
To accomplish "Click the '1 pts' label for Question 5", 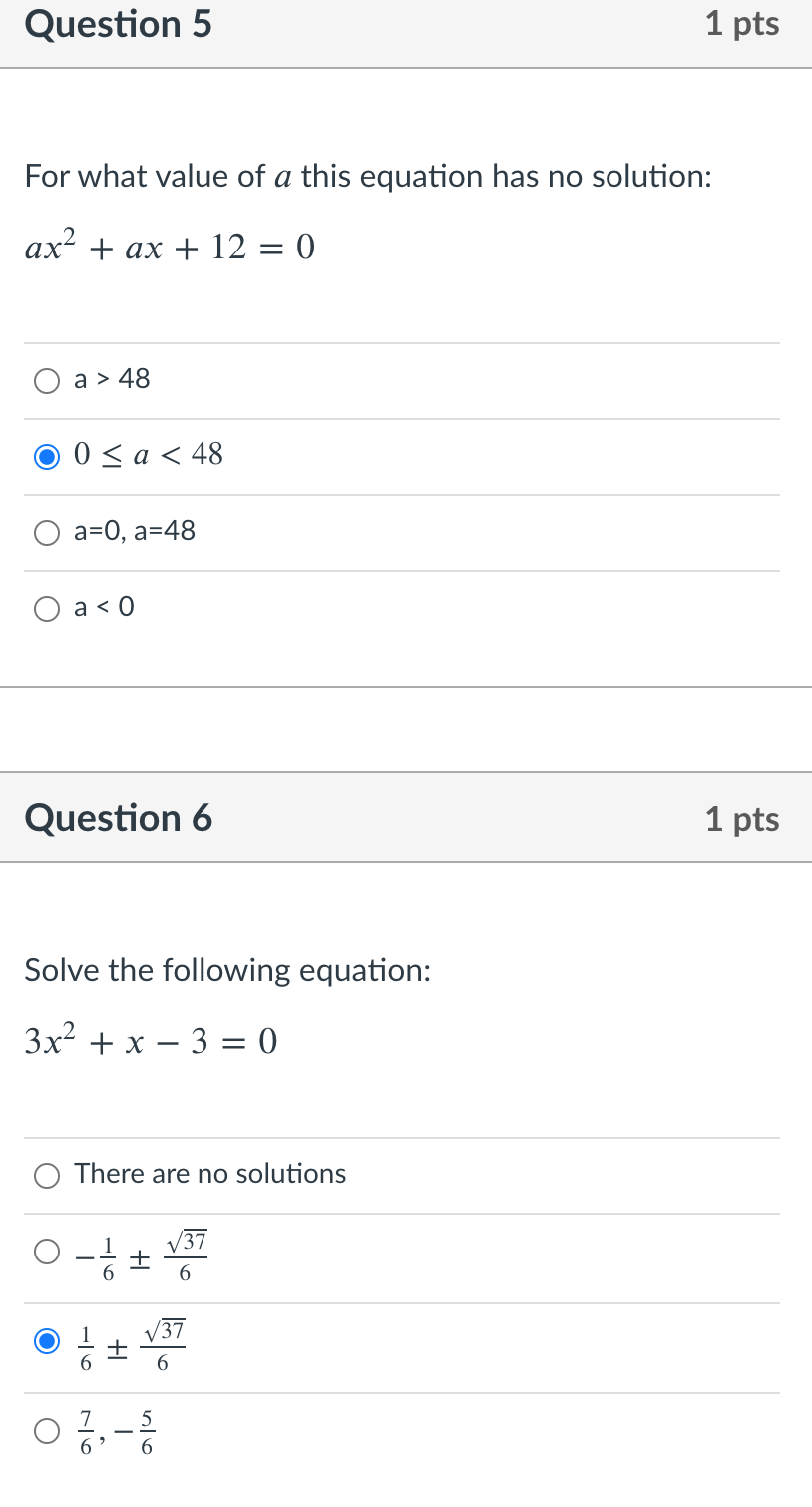I will tap(742, 25).
